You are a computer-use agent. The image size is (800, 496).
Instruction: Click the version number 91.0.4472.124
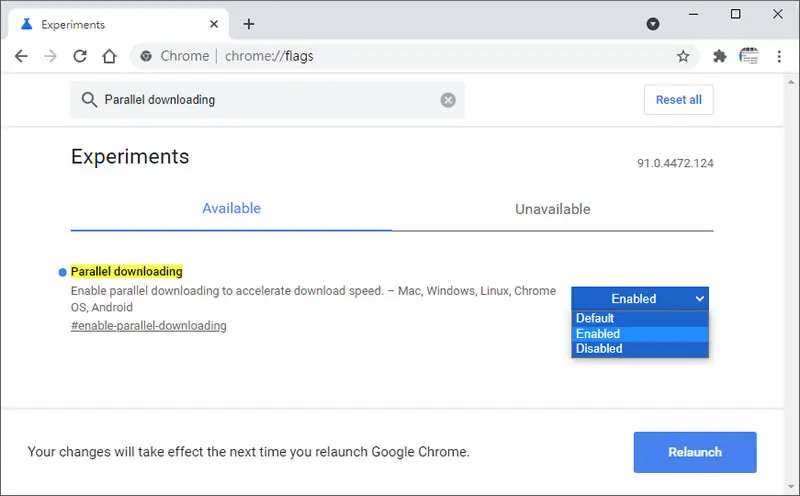tap(675, 163)
